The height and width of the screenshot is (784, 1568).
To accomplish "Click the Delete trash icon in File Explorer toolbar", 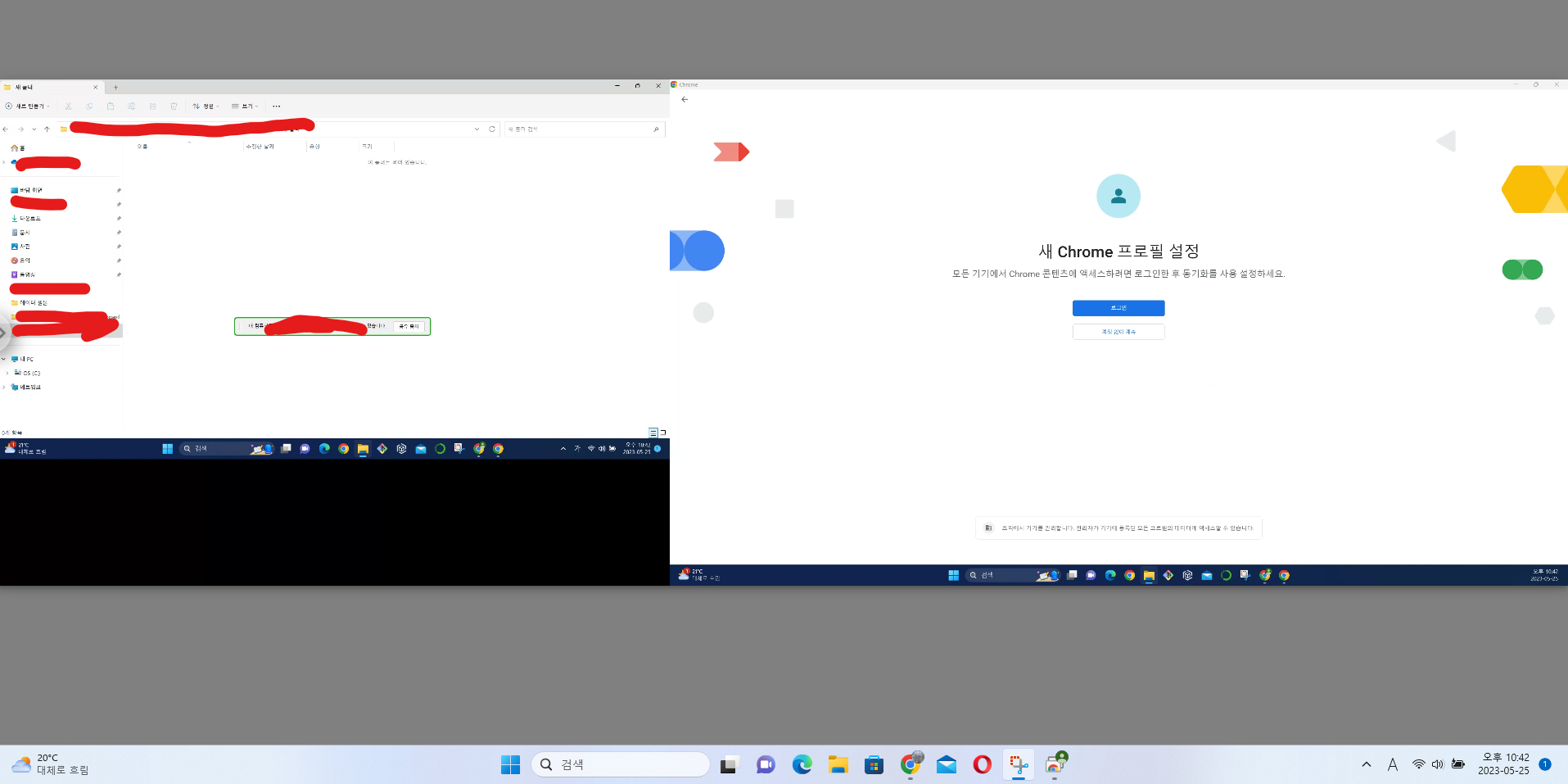I will (x=174, y=106).
